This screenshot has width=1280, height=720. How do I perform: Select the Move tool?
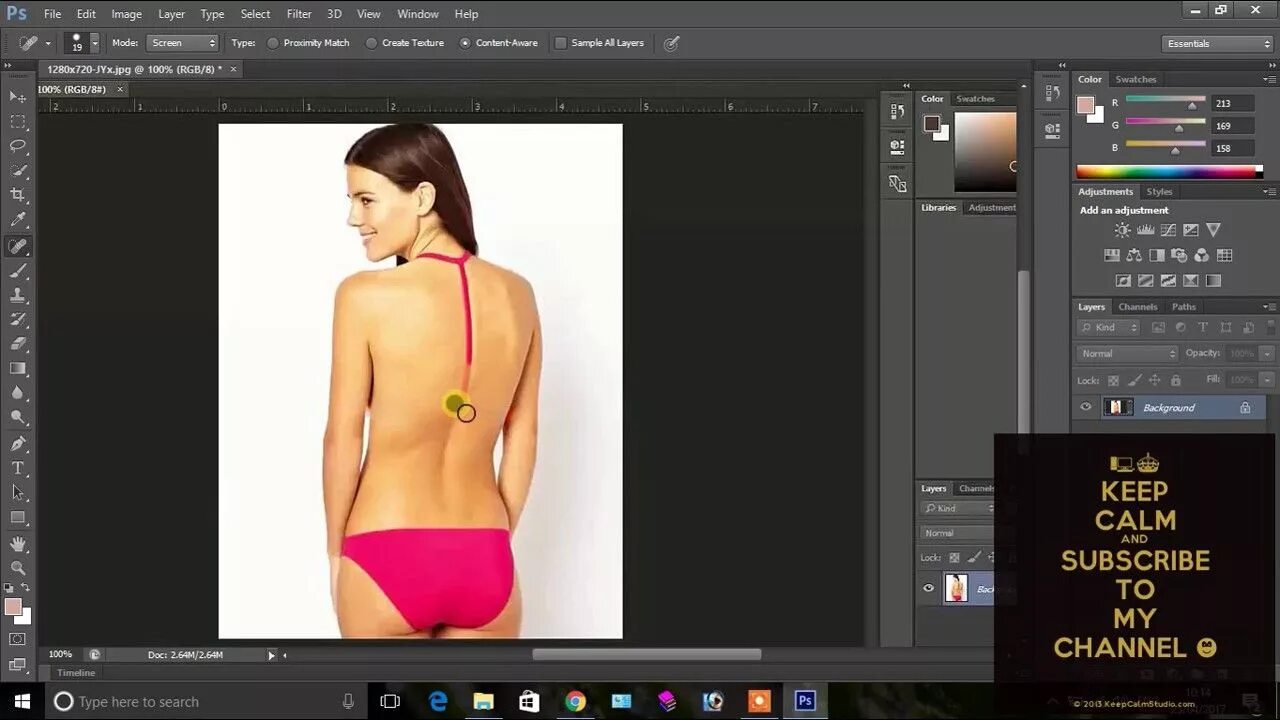pyautogui.click(x=16, y=97)
